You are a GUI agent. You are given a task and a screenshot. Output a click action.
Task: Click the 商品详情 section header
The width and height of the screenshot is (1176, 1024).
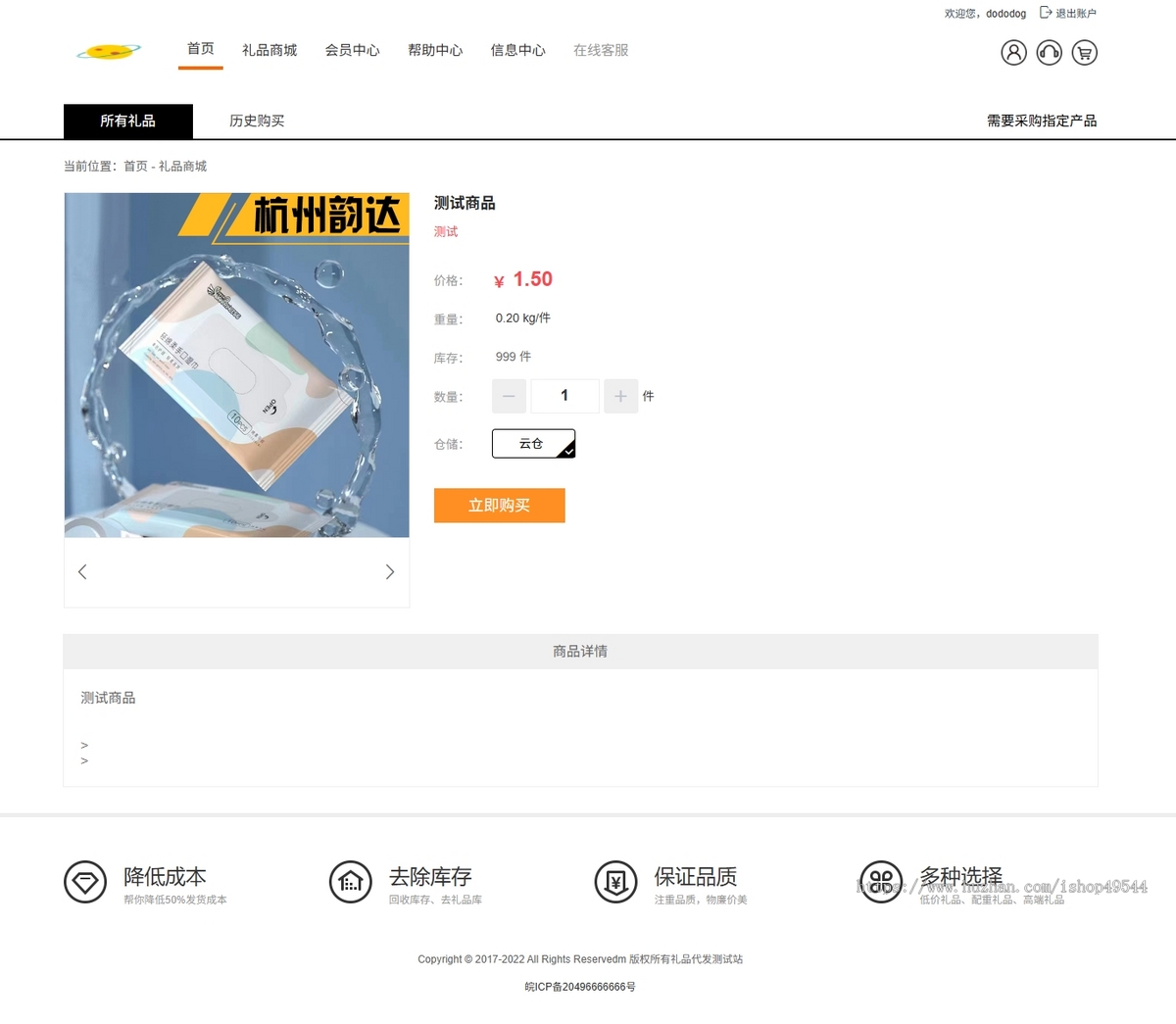(x=580, y=652)
